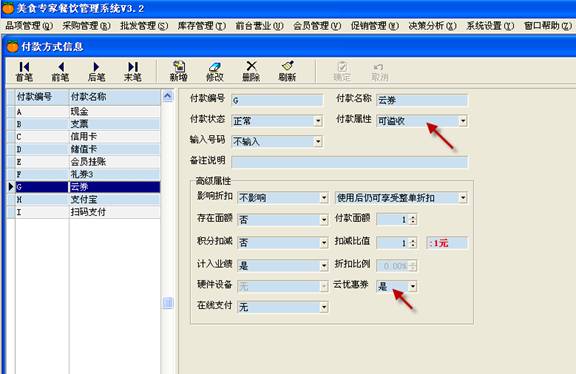This screenshot has width=576, height=374.
Task: Select row F 礼券3 in the list
Action: coord(87,174)
